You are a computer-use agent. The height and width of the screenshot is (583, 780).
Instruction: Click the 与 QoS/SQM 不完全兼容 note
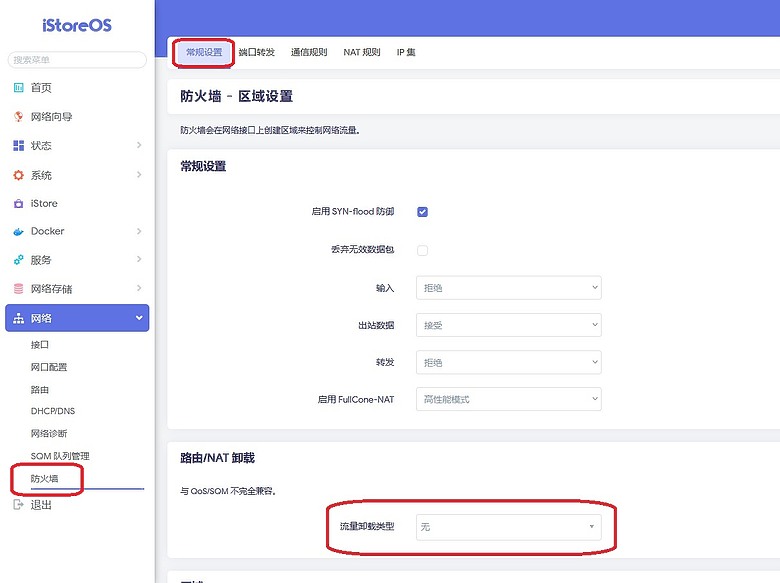228,491
